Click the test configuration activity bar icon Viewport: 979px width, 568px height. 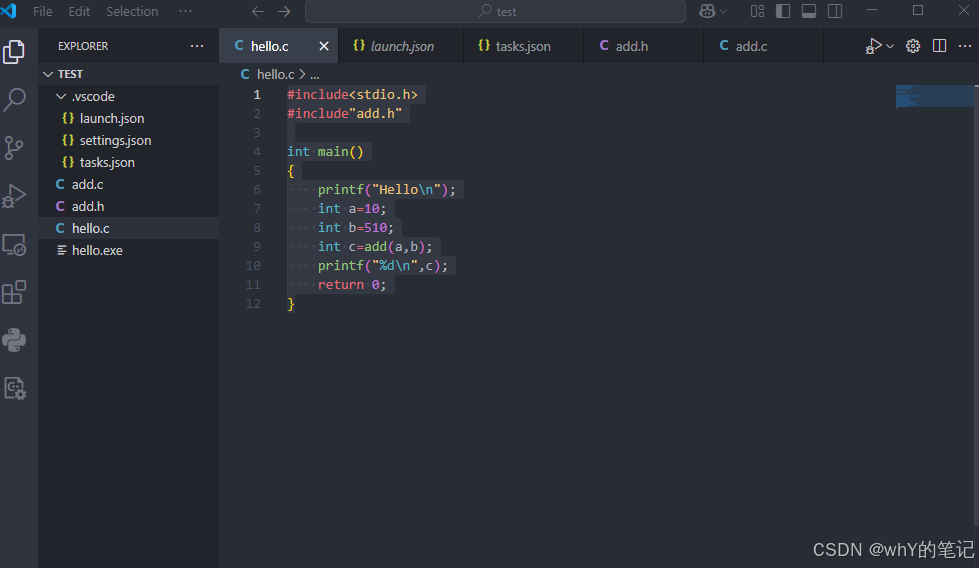[14, 389]
